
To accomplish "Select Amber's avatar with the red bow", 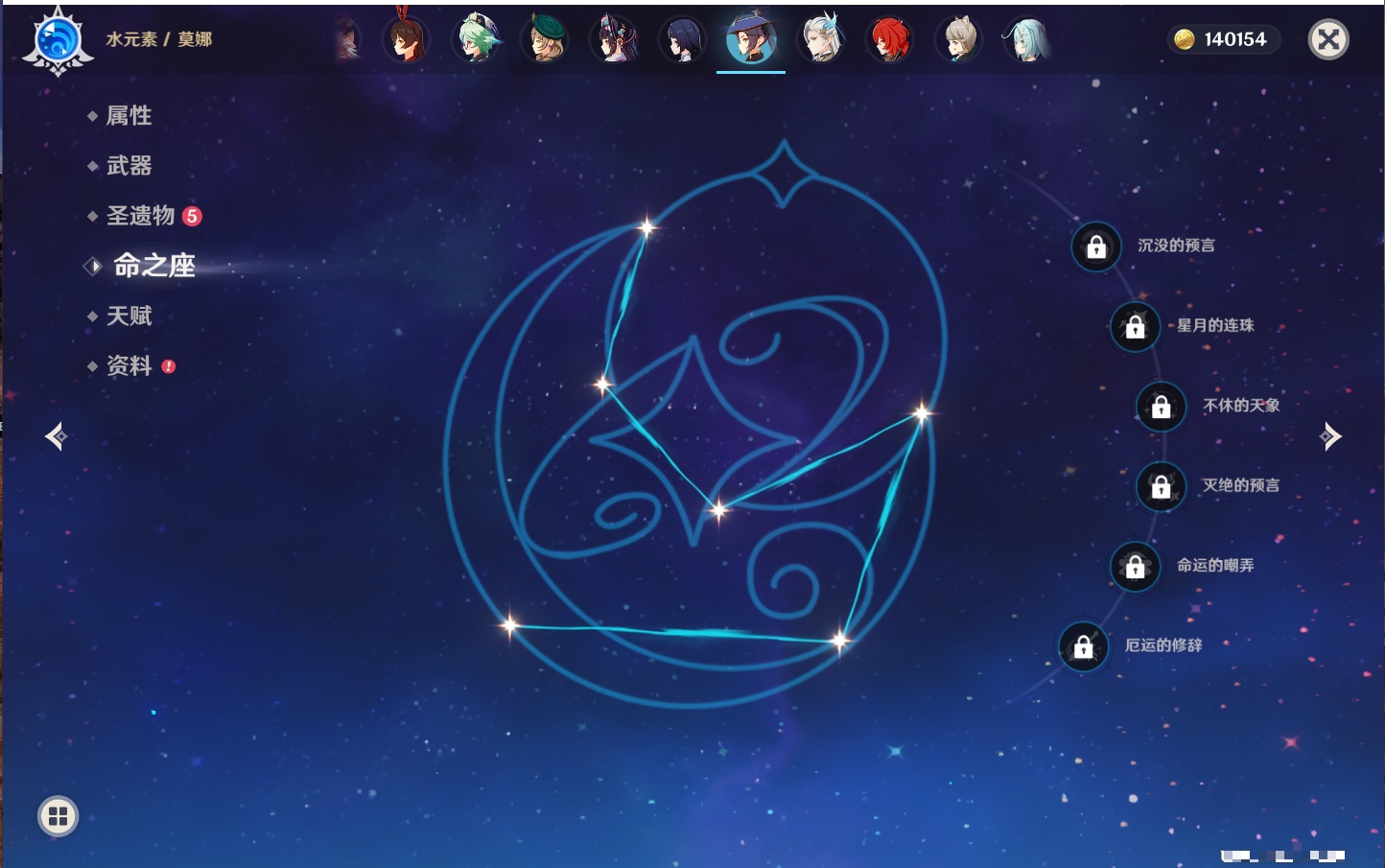I will coord(406,39).
